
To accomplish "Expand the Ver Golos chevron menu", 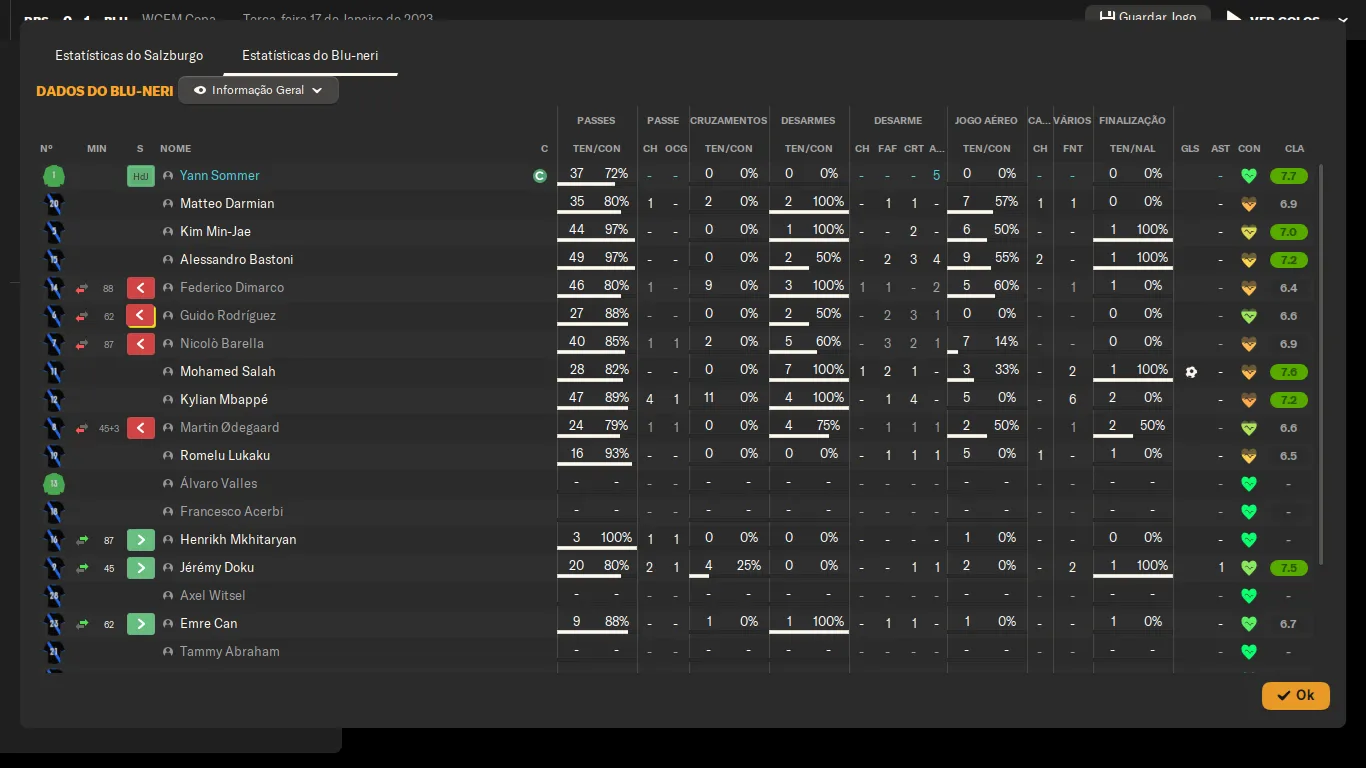I will pyautogui.click(x=1342, y=20).
